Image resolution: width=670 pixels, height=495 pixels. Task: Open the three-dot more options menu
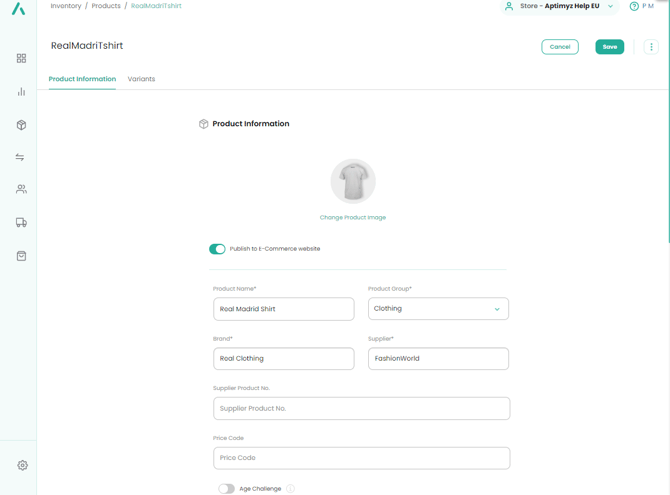[651, 47]
